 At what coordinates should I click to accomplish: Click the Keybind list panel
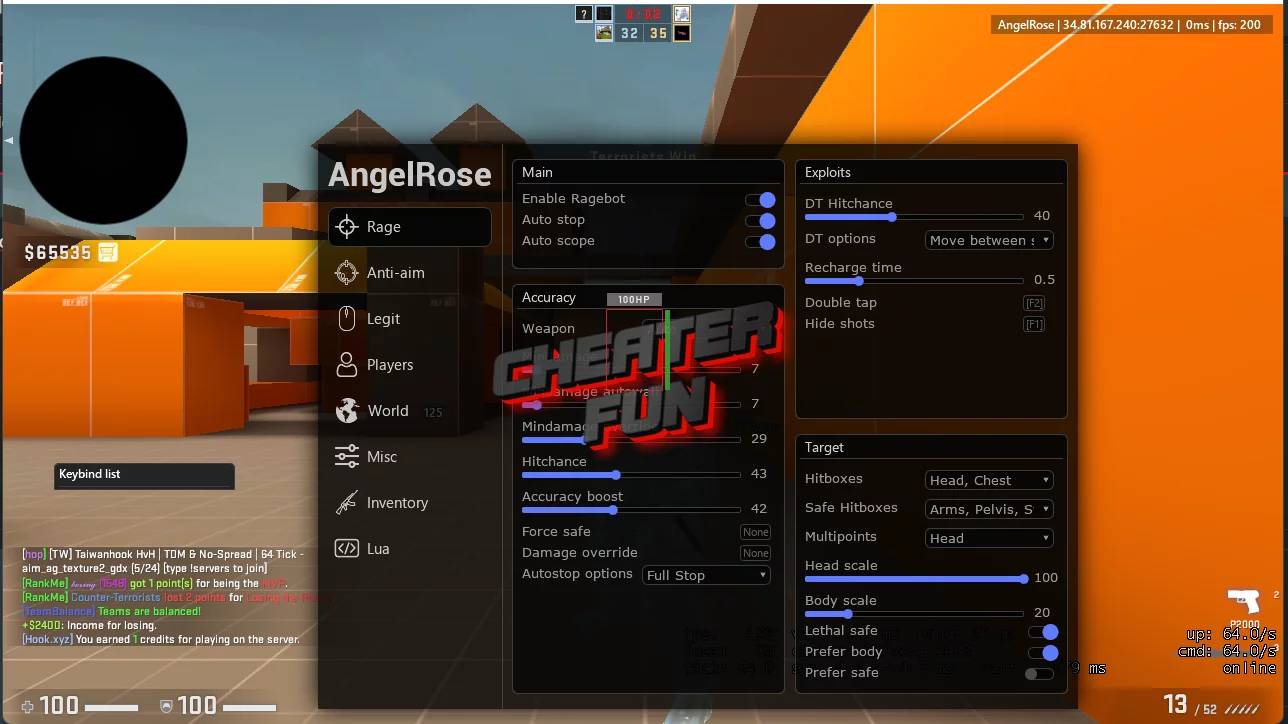coord(143,475)
